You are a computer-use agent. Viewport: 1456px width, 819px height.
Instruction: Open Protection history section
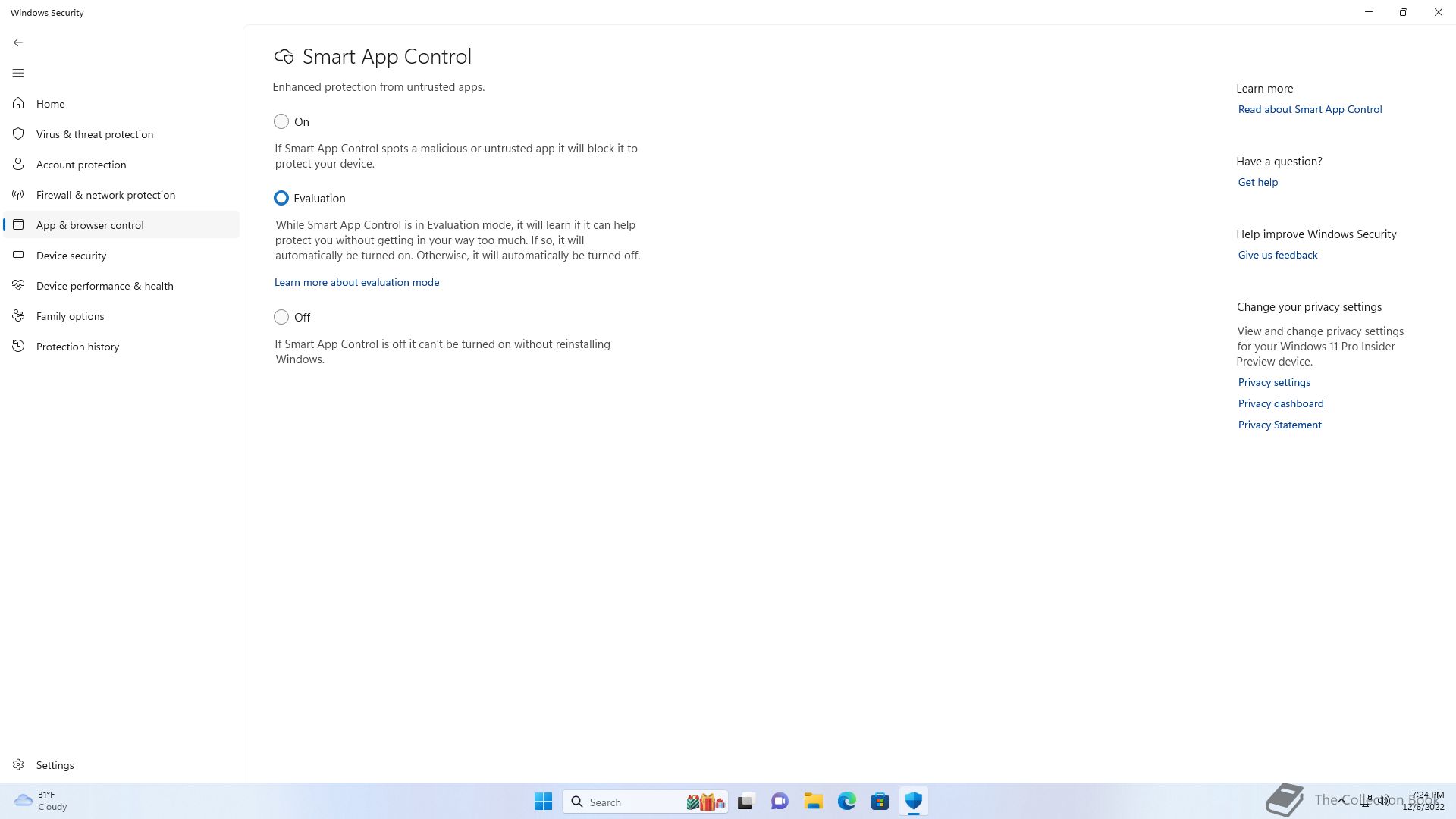(x=121, y=346)
